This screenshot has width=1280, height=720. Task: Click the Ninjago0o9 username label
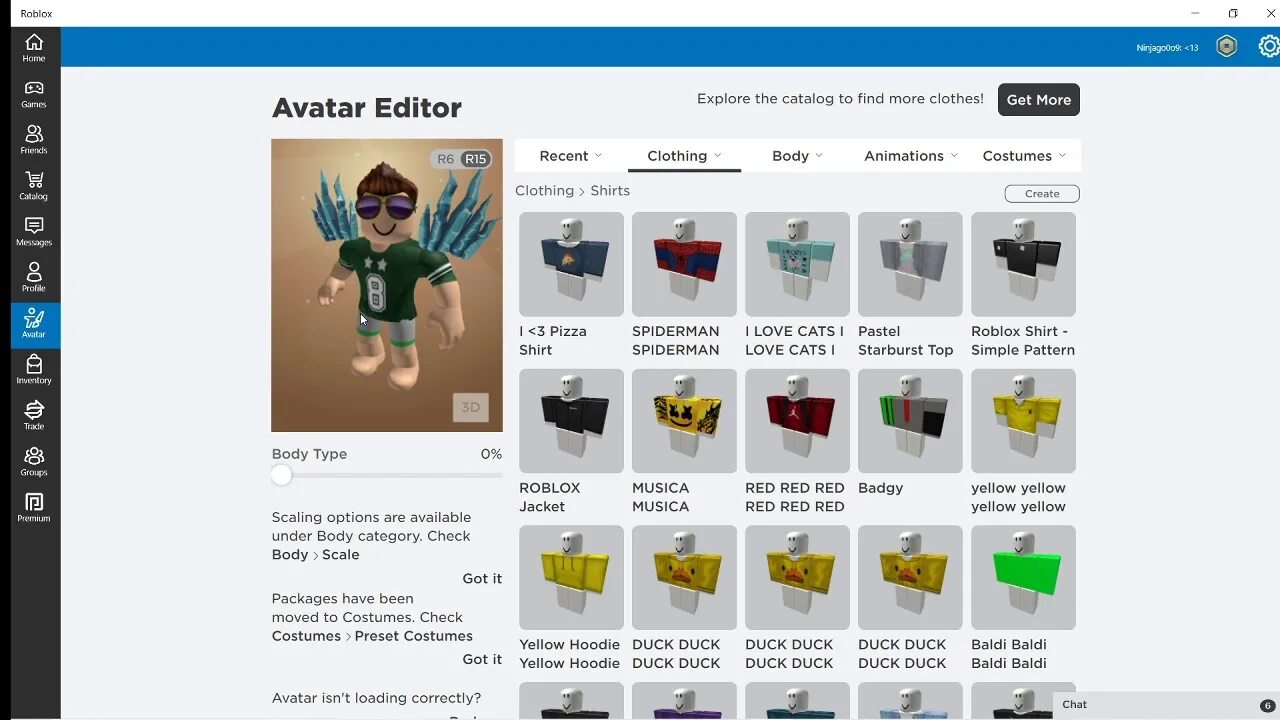point(1167,48)
